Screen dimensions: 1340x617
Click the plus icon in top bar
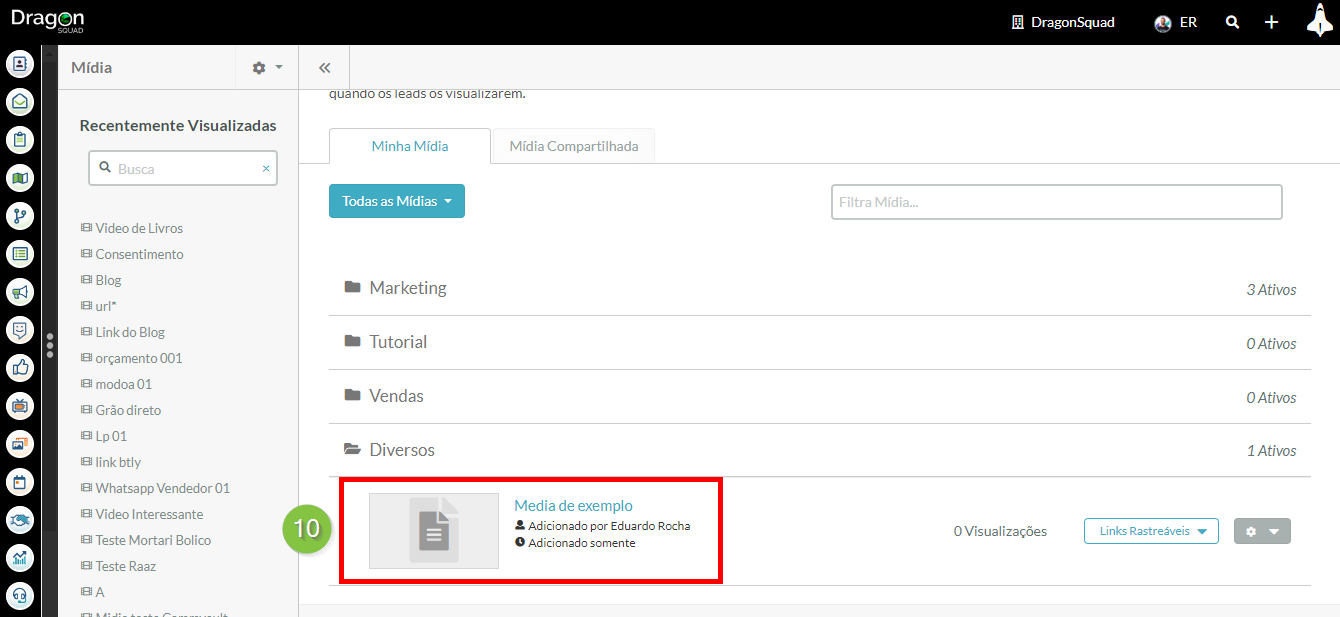point(1271,22)
